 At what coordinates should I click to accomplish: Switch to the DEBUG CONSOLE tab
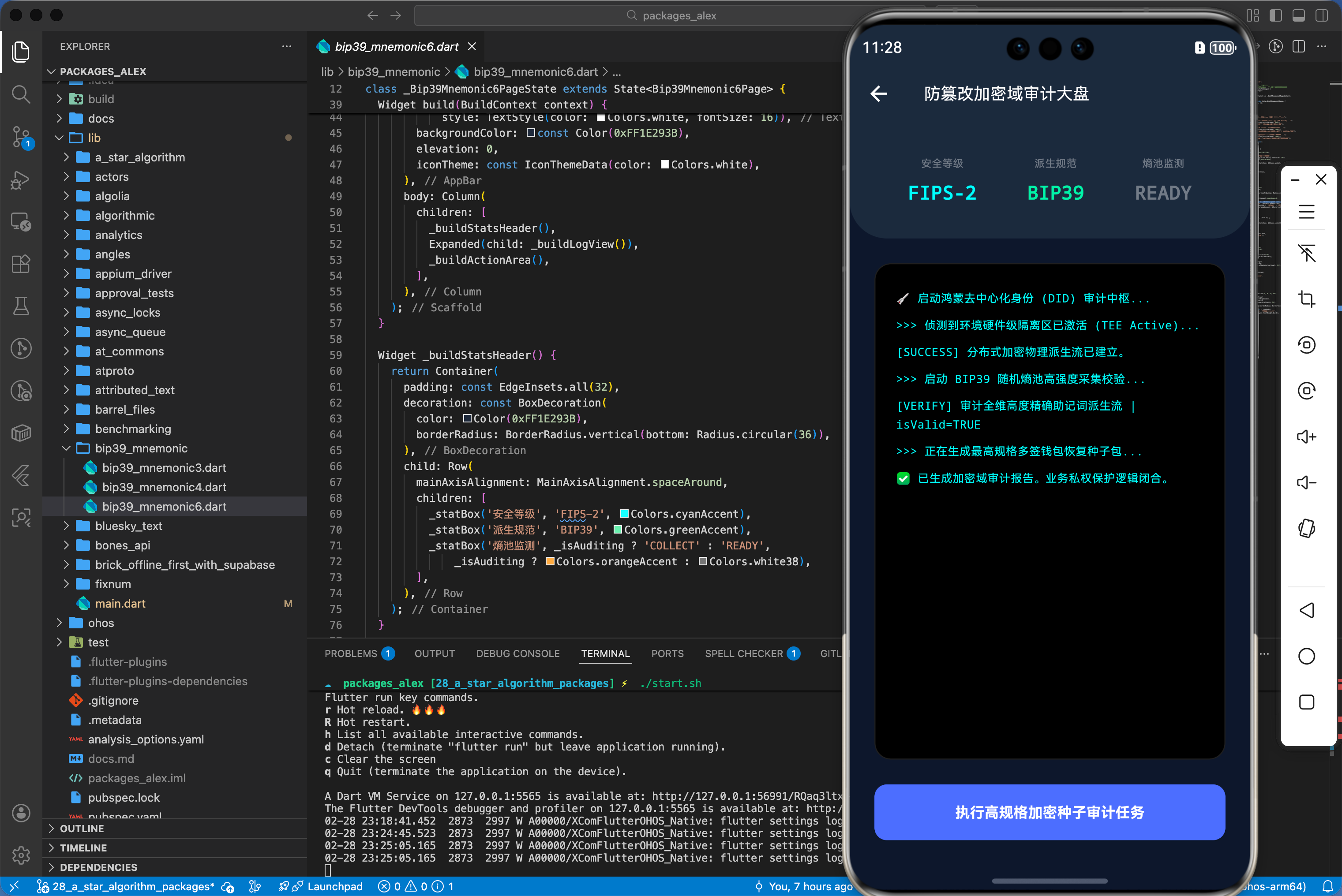click(x=517, y=653)
